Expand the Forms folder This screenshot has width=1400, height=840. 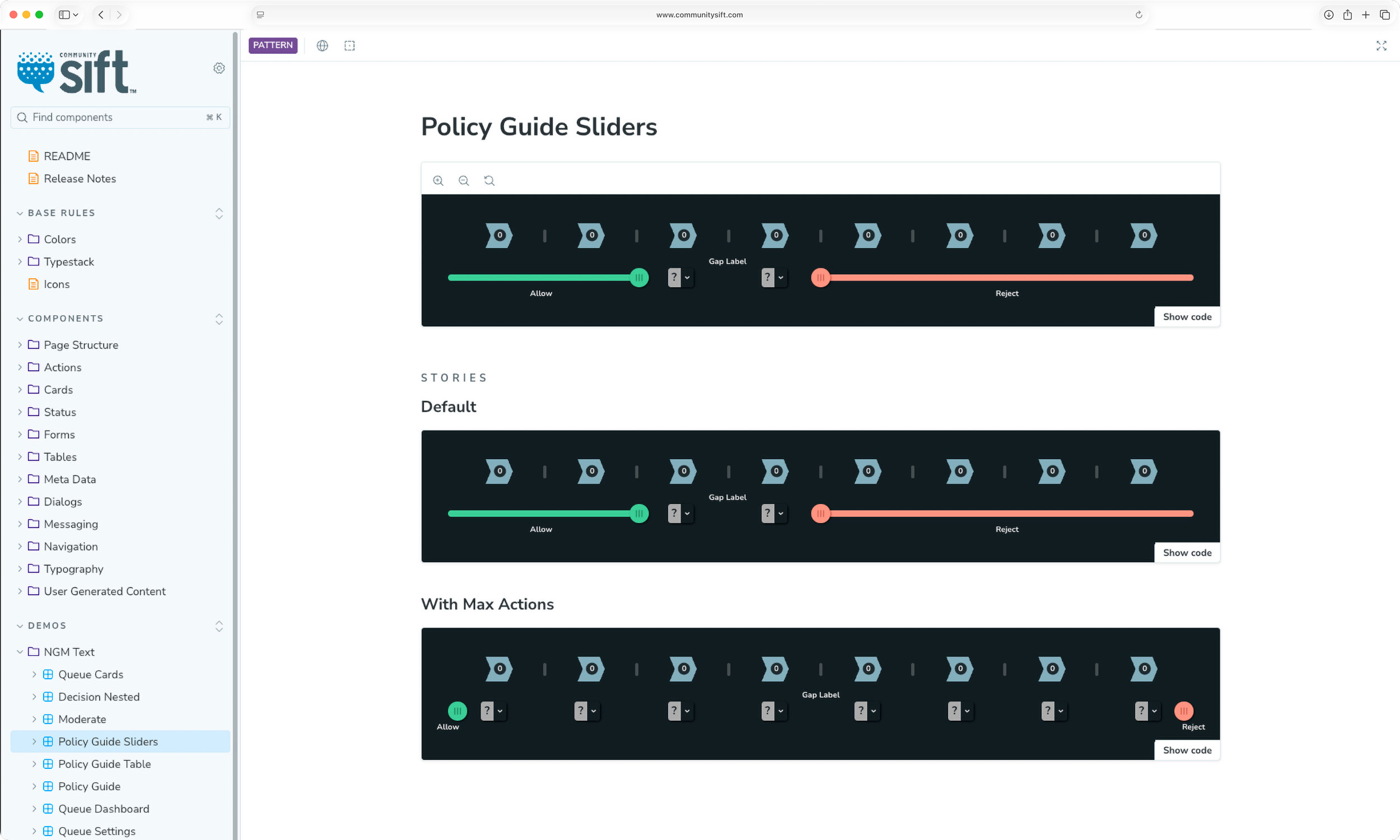(59, 435)
